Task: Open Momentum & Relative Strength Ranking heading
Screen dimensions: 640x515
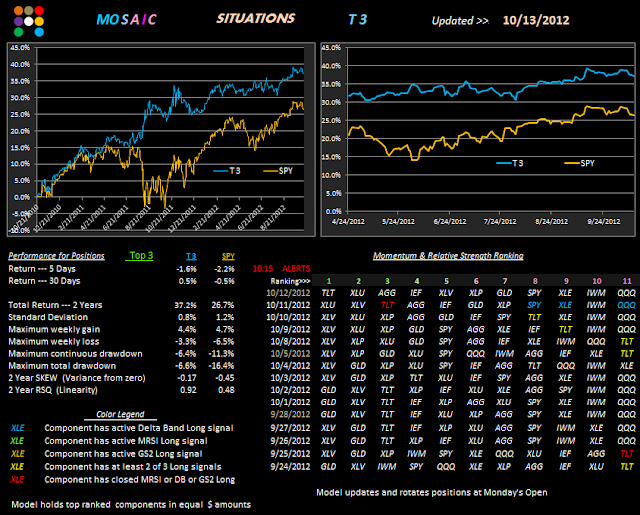Action: [x=448, y=256]
